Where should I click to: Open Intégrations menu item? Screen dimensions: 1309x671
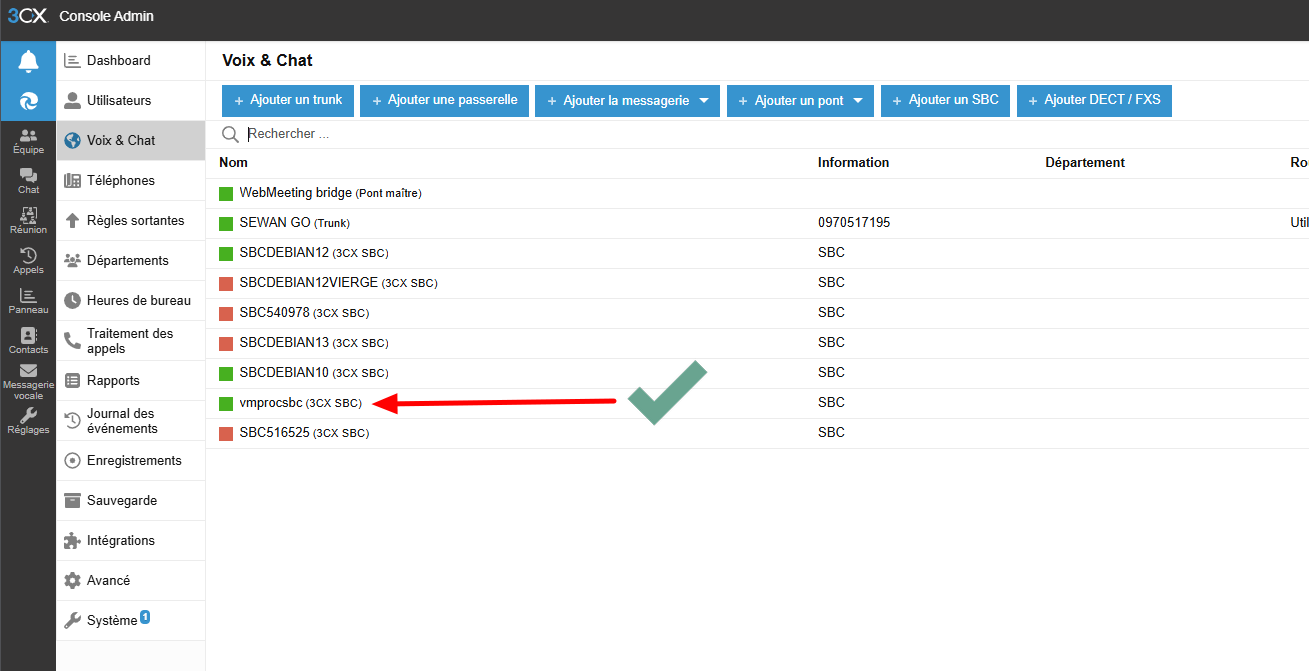[x=131, y=541]
